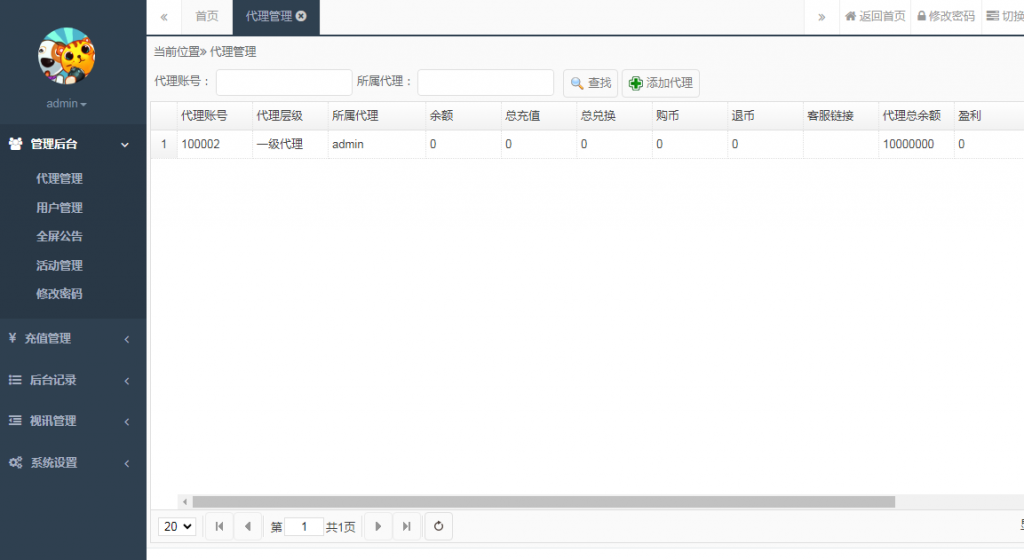Go to the first page icon
The image size is (1024, 560).
219,526
